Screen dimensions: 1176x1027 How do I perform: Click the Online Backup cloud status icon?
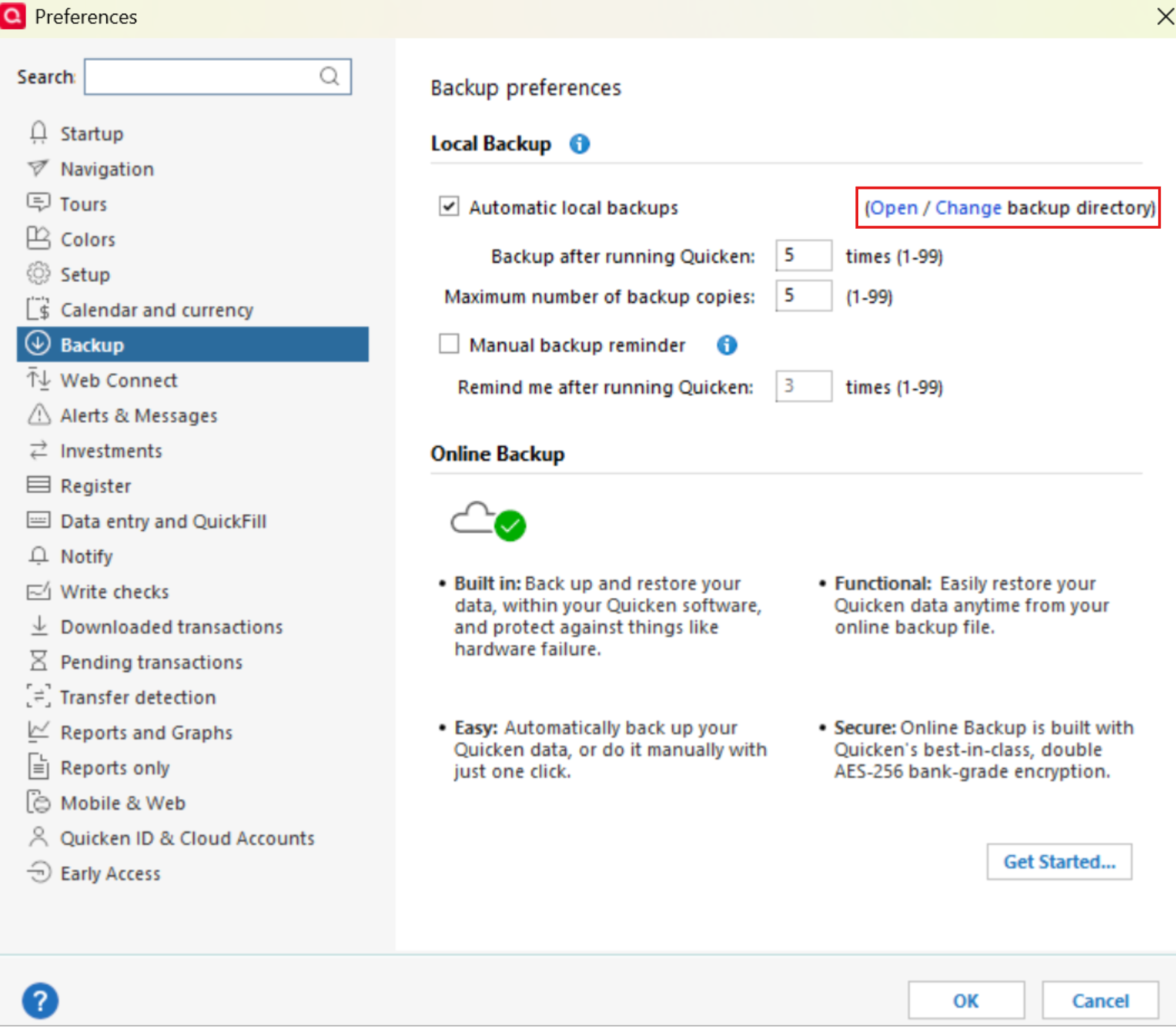[x=489, y=522]
